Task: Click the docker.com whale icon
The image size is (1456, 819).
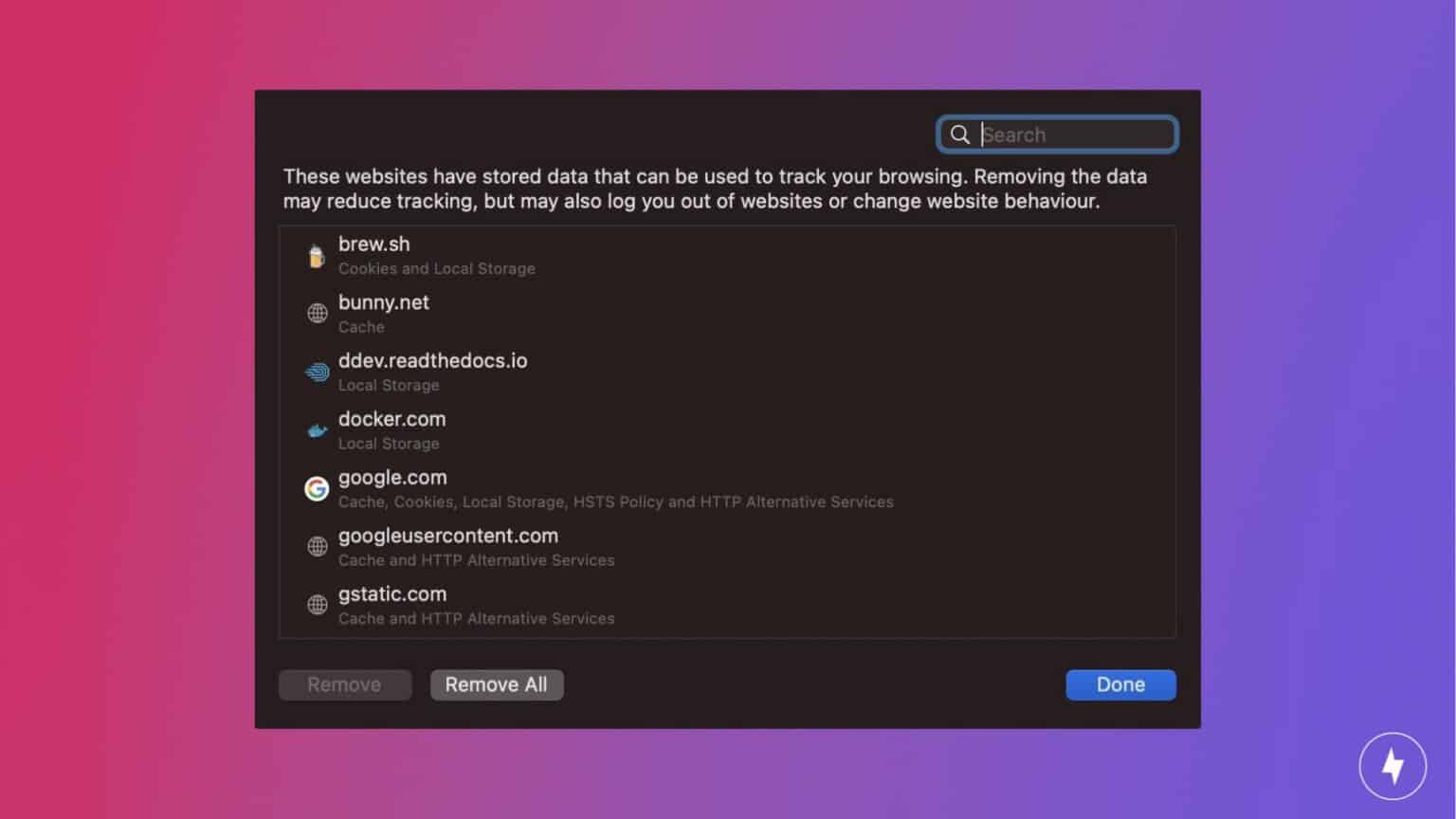Action: click(x=317, y=429)
